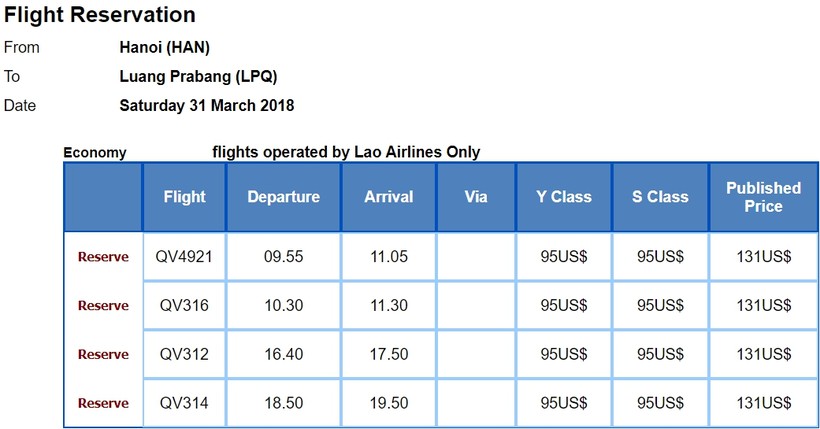Reserve flight QV316
This screenshot has width=820, height=429.
pos(103,306)
